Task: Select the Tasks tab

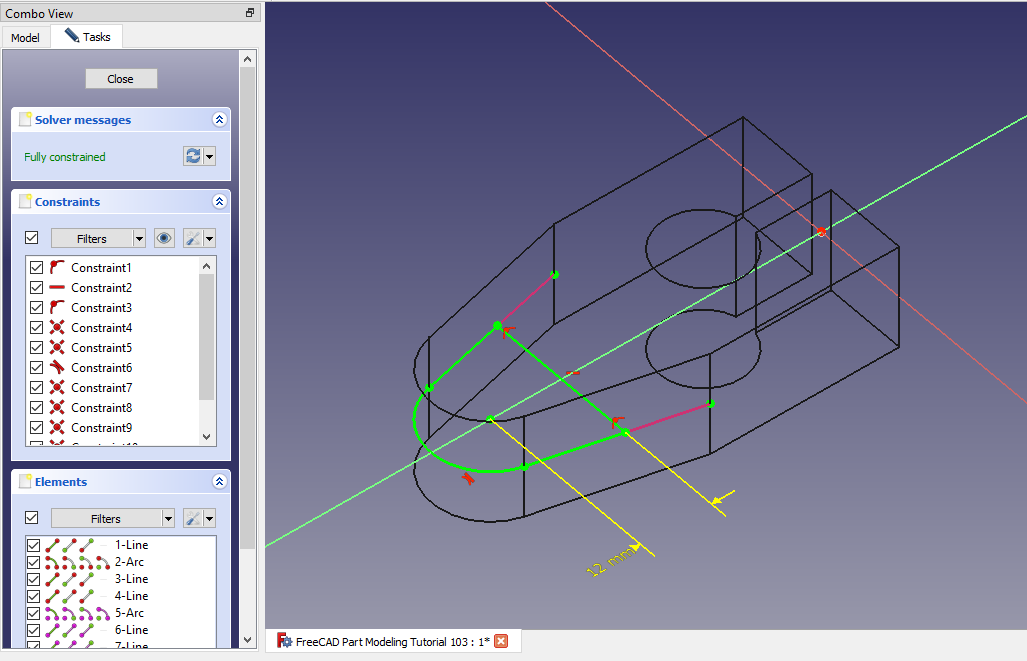Action: [87, 37]
